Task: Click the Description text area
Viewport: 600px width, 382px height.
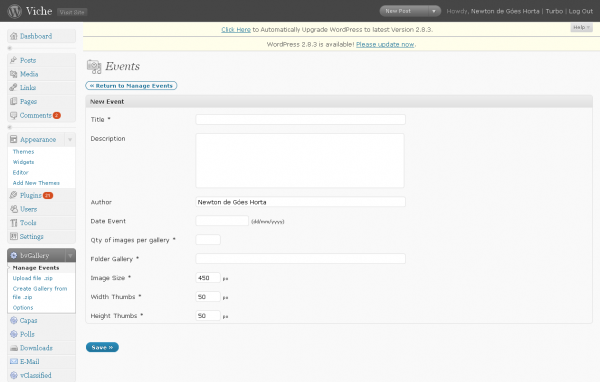Action: pos(300,160)
